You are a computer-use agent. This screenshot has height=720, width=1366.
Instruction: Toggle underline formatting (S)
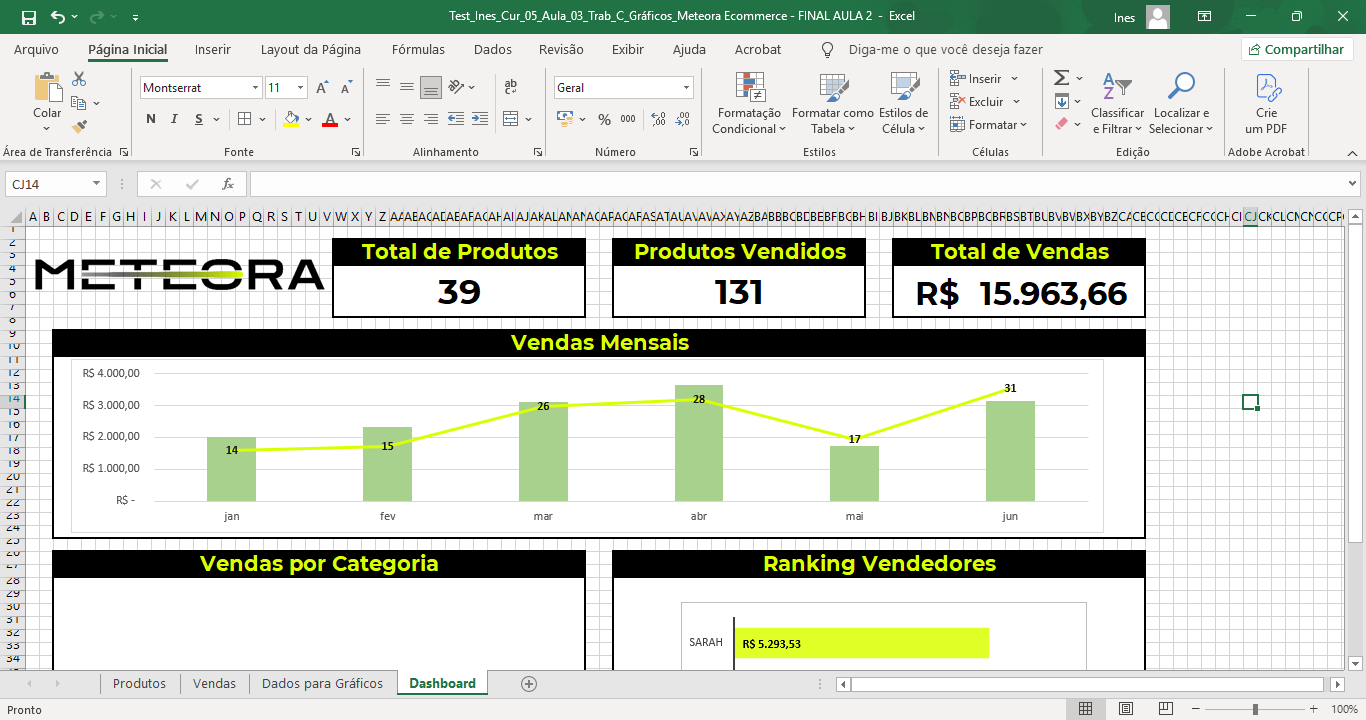pos(200,119)
